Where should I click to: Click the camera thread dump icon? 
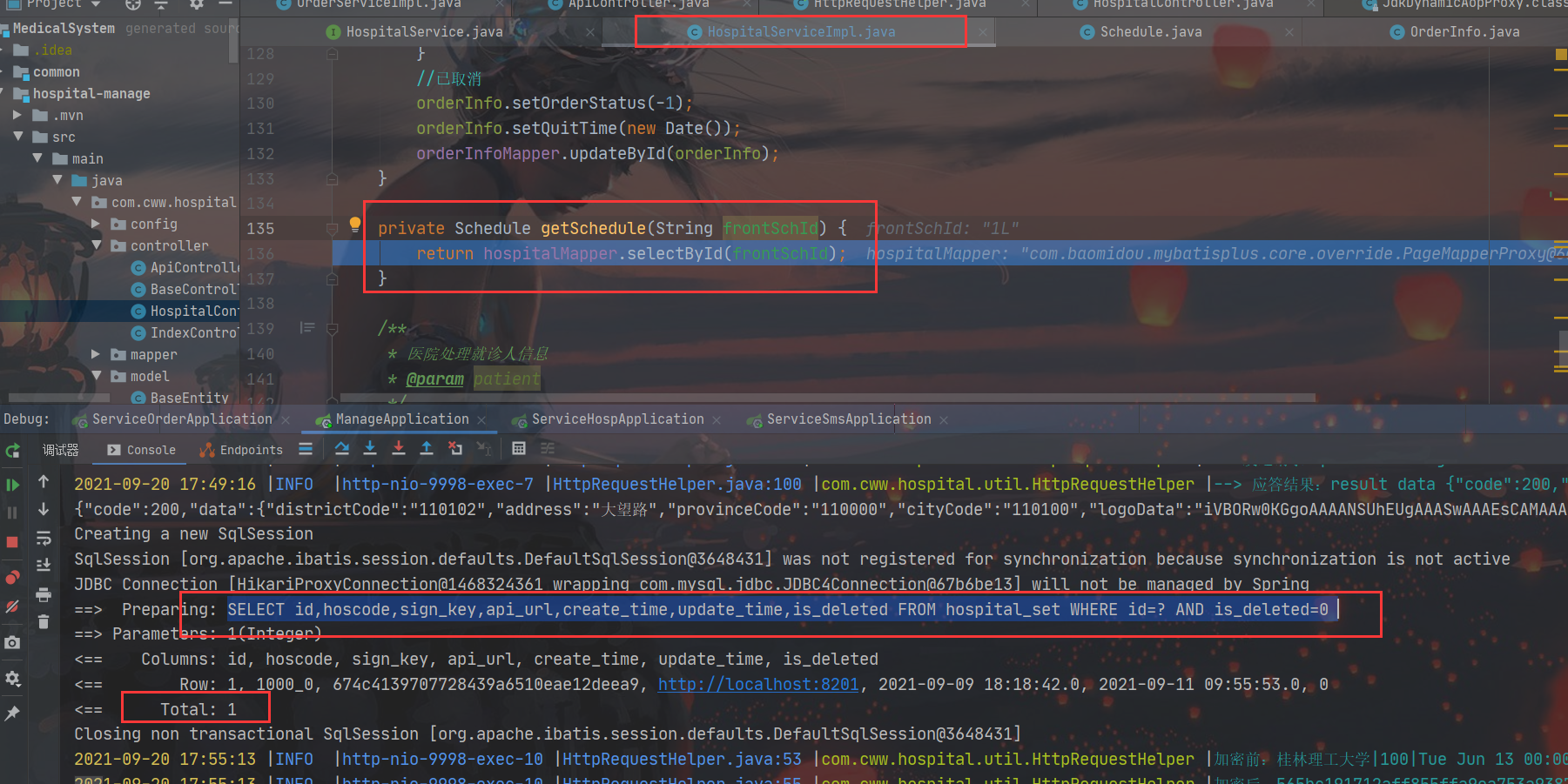(12, 642)
